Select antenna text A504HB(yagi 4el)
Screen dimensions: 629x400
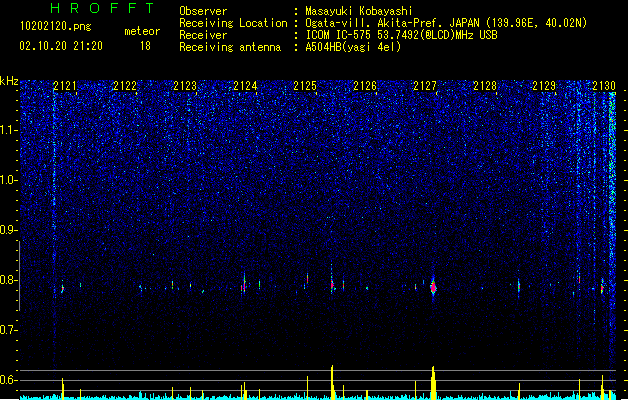coord(353,47)
